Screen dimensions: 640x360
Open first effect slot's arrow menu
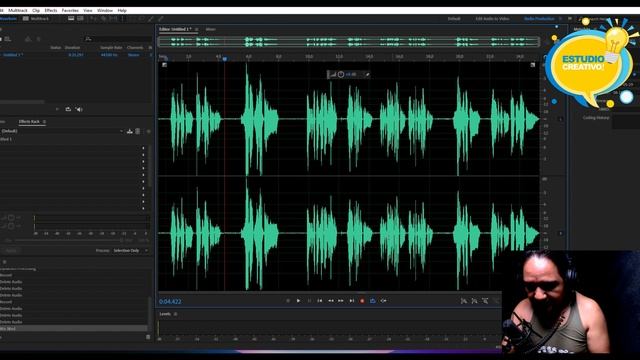[143, 149]
